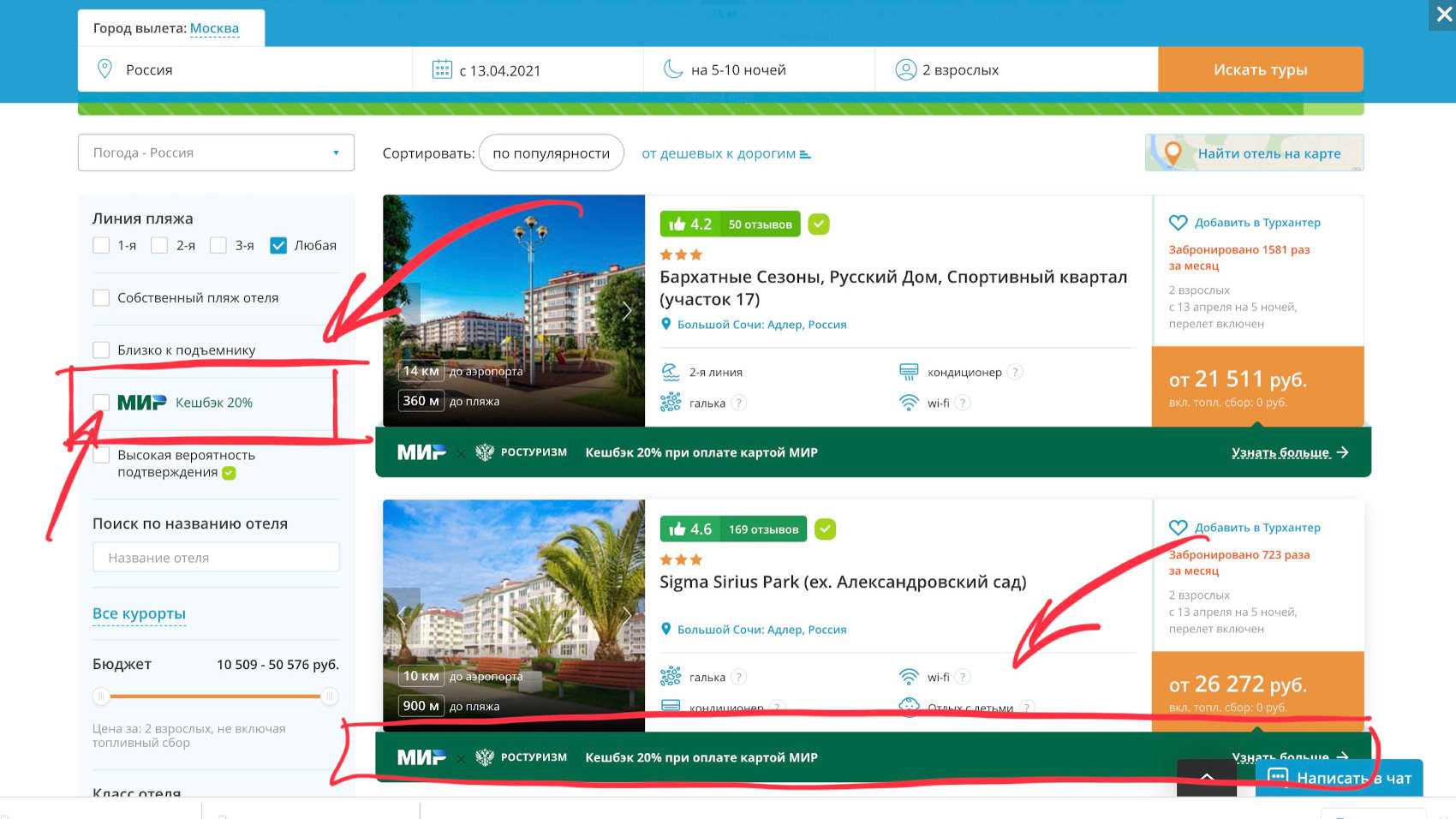
Task: Toggle Собственный пляж отеля checkbox
Action: [101, 298]
